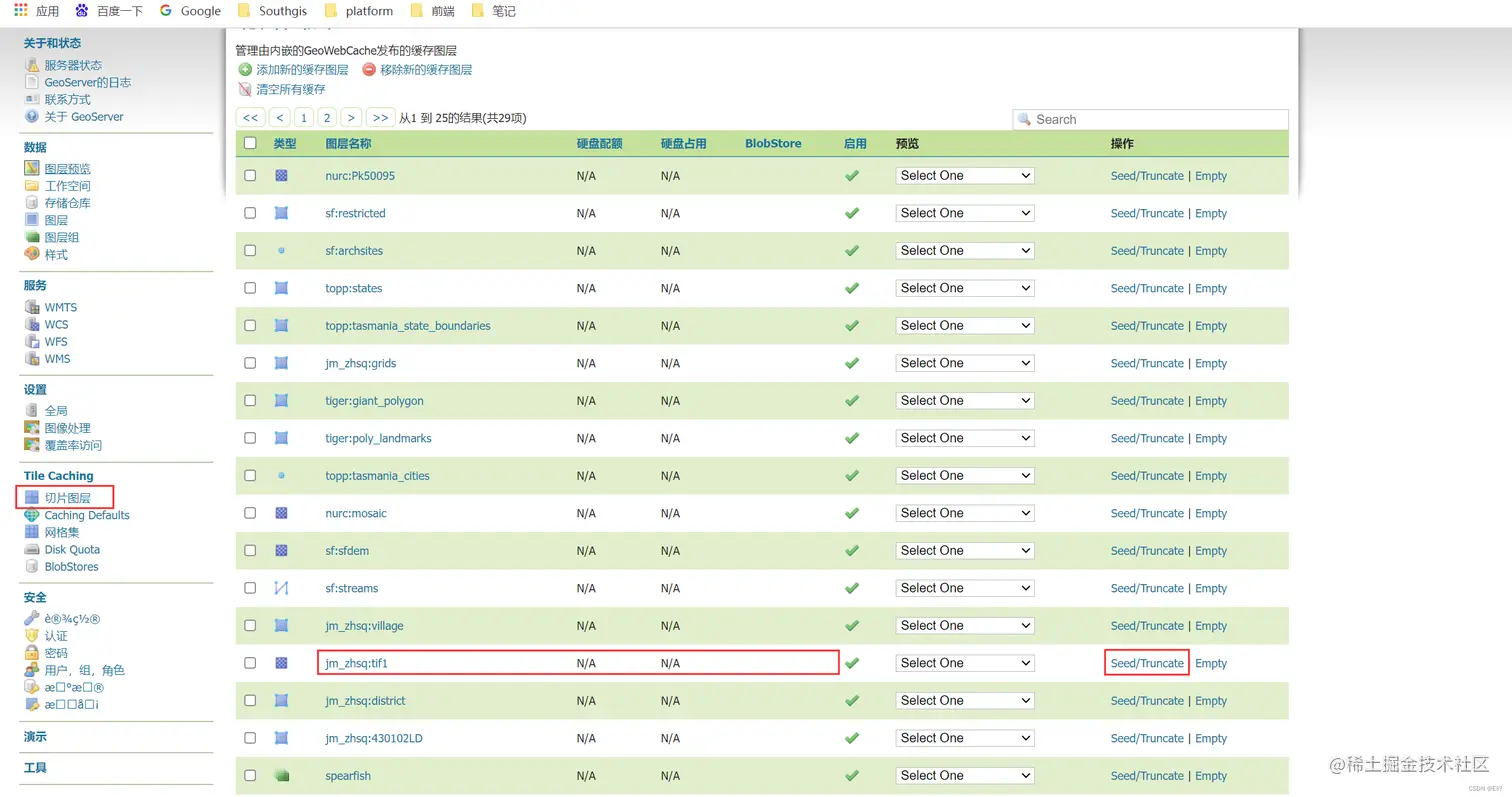Open preview dropdown for jm_zhsq:tif1
The image size is (1512, 797).
pyautogui.click(x=964, y=663)
